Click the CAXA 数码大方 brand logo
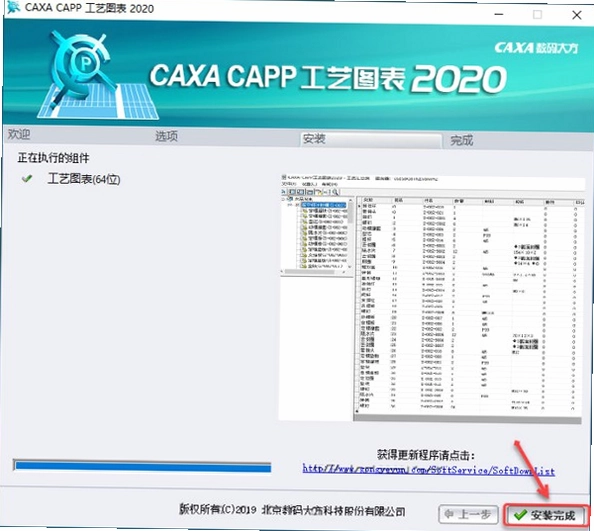 coord(536,48)
